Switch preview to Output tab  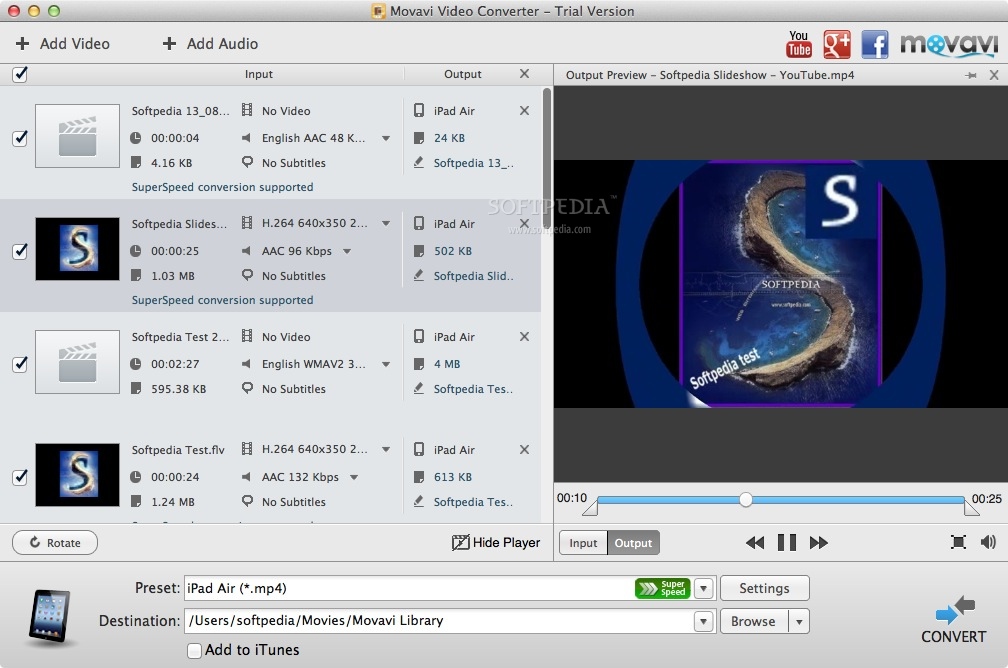pos(633,543)
